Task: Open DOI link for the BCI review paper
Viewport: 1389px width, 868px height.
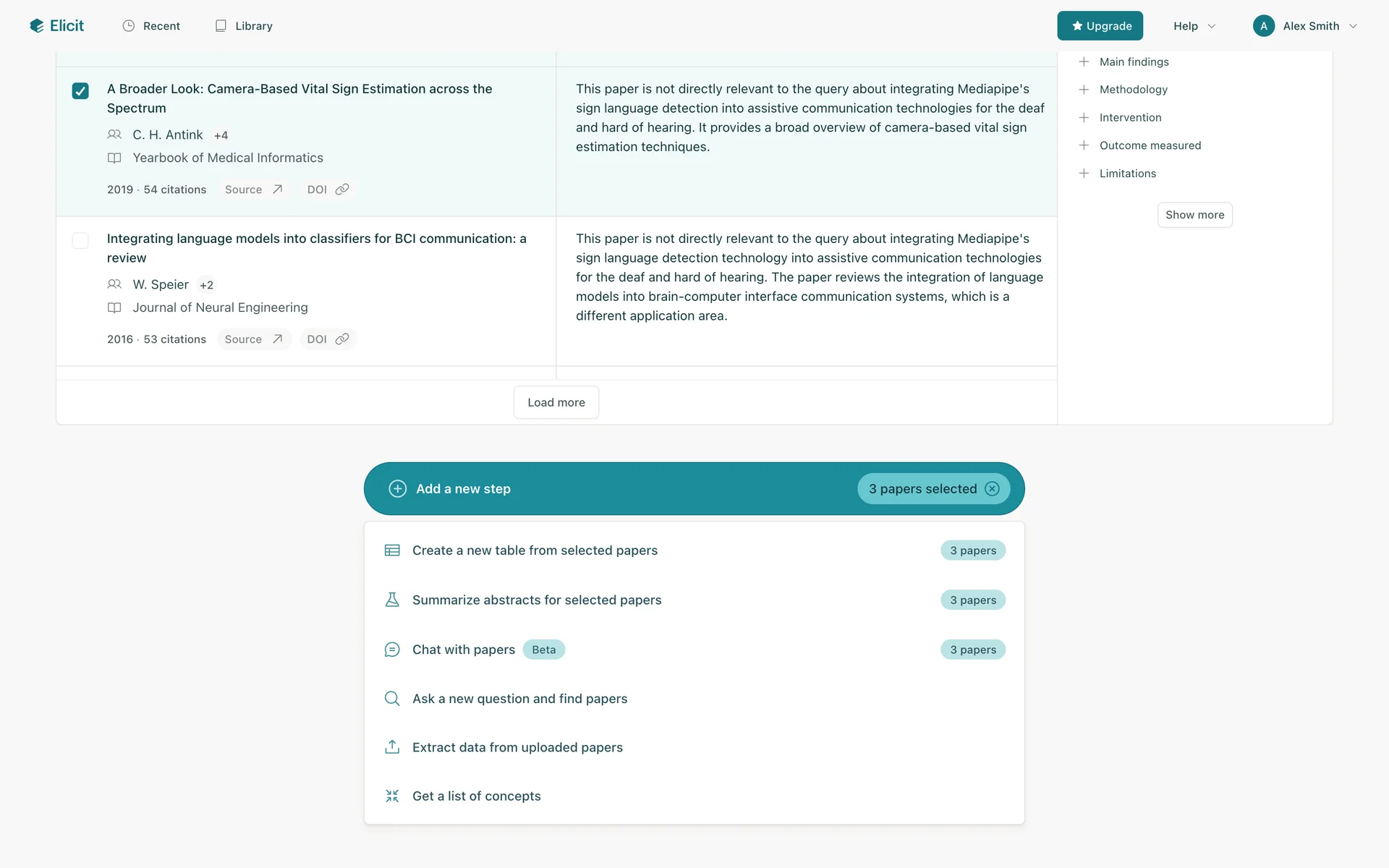Action: tap(328, 339)
